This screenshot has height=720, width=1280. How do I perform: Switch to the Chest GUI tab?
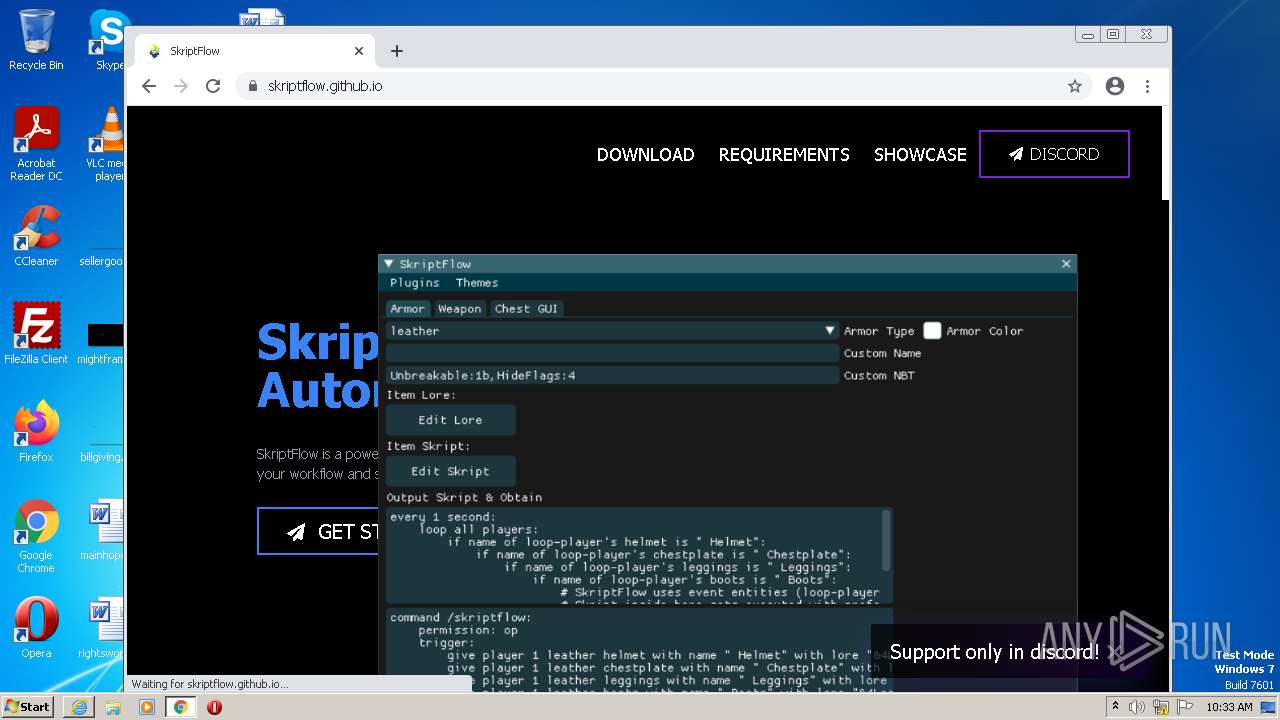[526, 309]
